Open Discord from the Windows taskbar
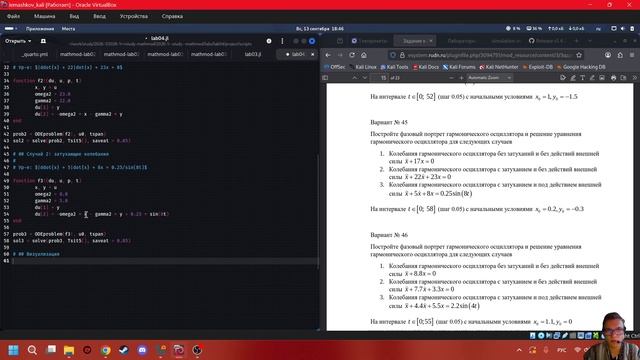Image resolution: width=640 pixels, height=360 pixels. pyautogui.click(x=142, y=350)
